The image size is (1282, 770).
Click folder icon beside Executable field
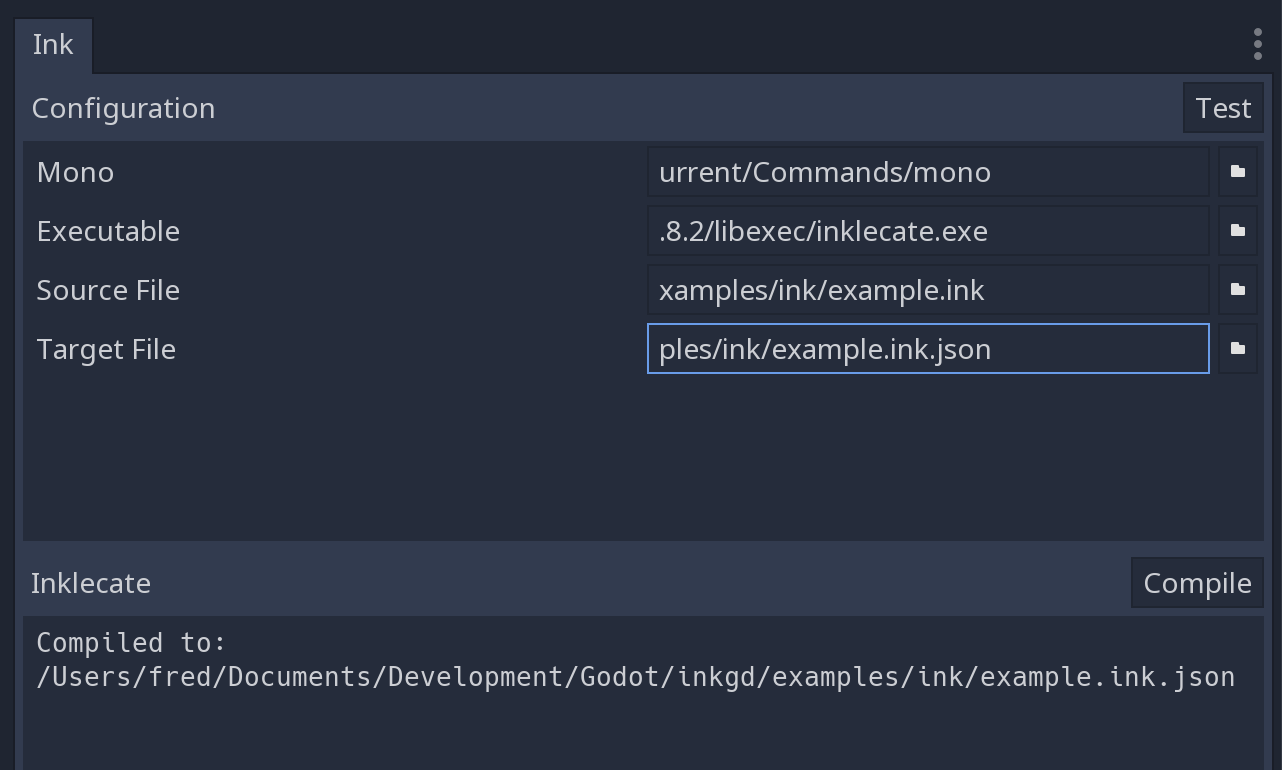[x=1237, y=231]
